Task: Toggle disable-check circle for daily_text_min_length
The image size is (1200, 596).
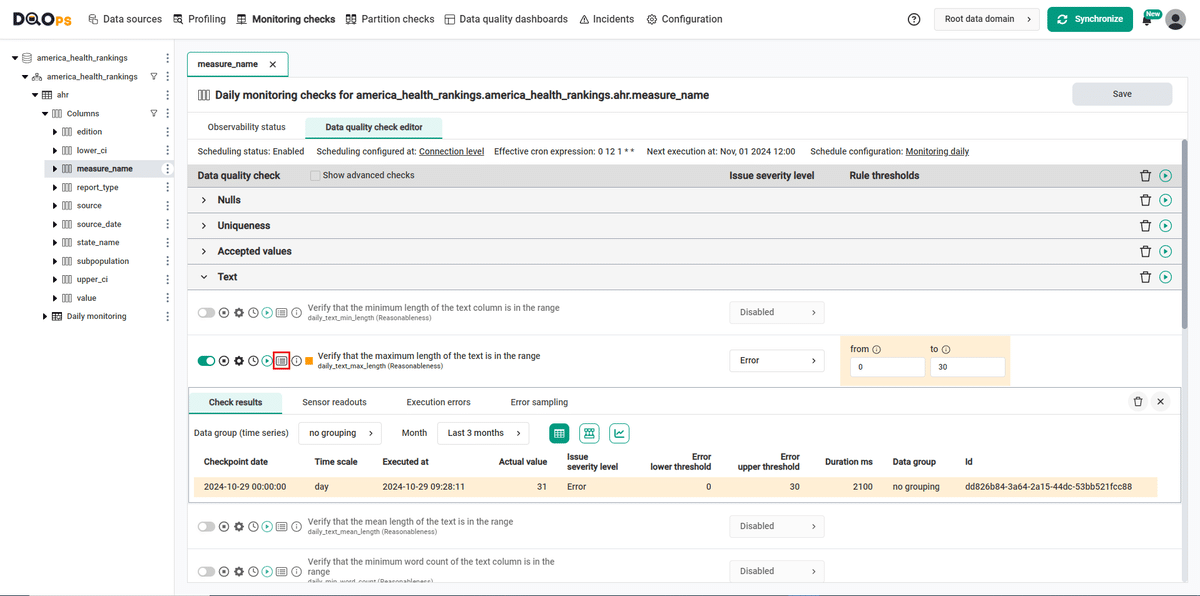Action: click(224, 313)
